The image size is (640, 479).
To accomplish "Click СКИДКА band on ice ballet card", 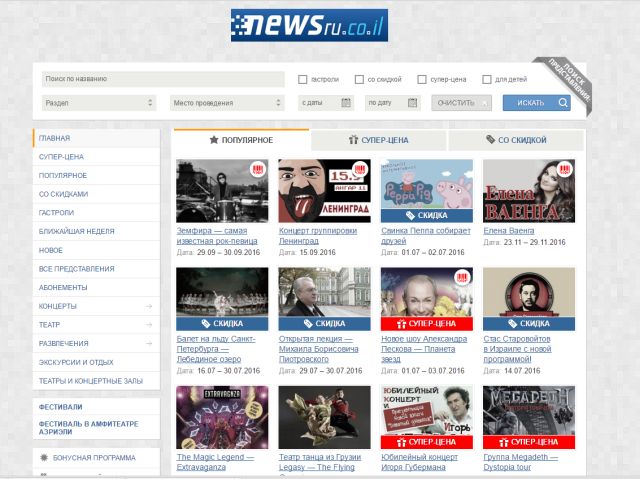I will point(222,324).
